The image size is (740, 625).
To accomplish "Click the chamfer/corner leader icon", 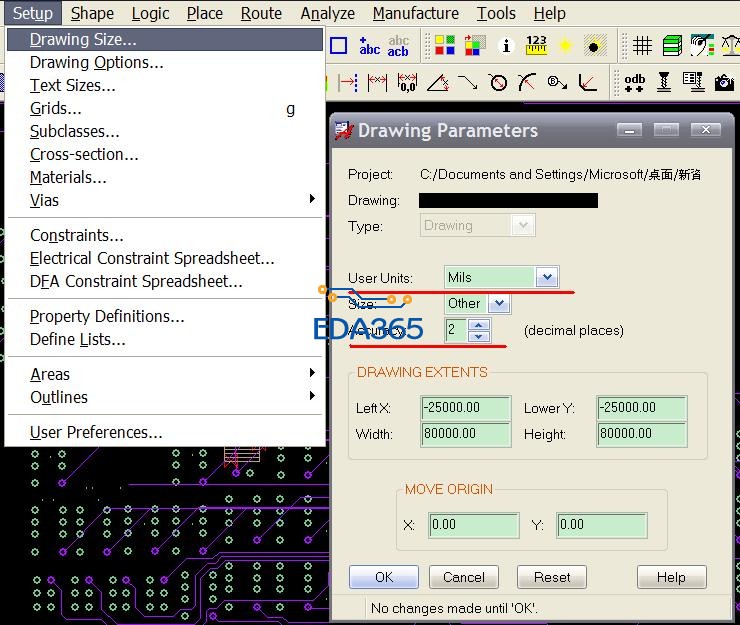I will click(588, 83).
